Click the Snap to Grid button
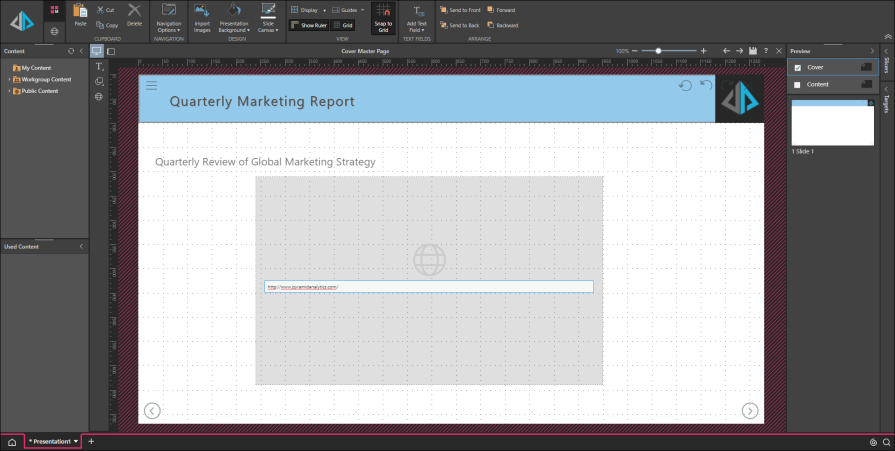 pyautogui.click(x=382, y=17)
